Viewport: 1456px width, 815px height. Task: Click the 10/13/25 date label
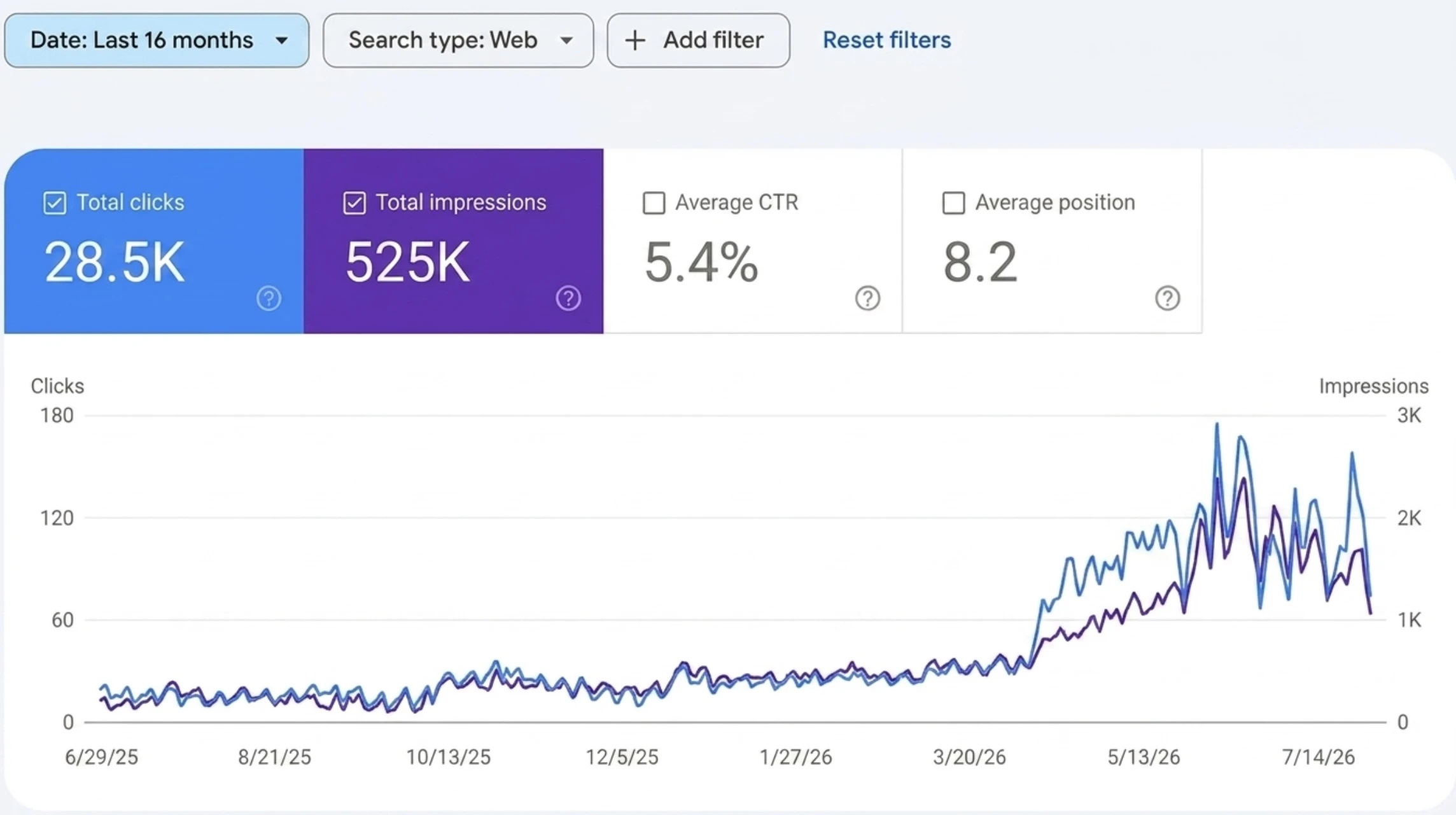point(449,757)
